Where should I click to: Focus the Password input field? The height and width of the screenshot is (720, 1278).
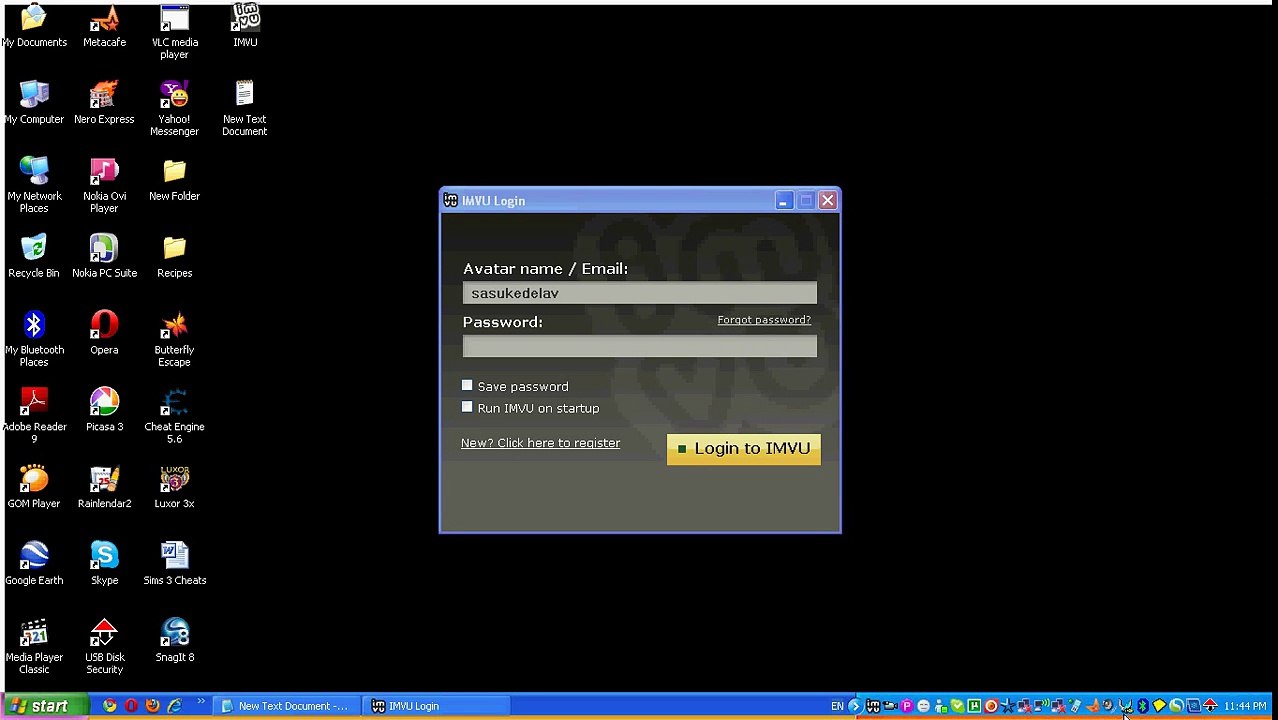coord(639,346)
